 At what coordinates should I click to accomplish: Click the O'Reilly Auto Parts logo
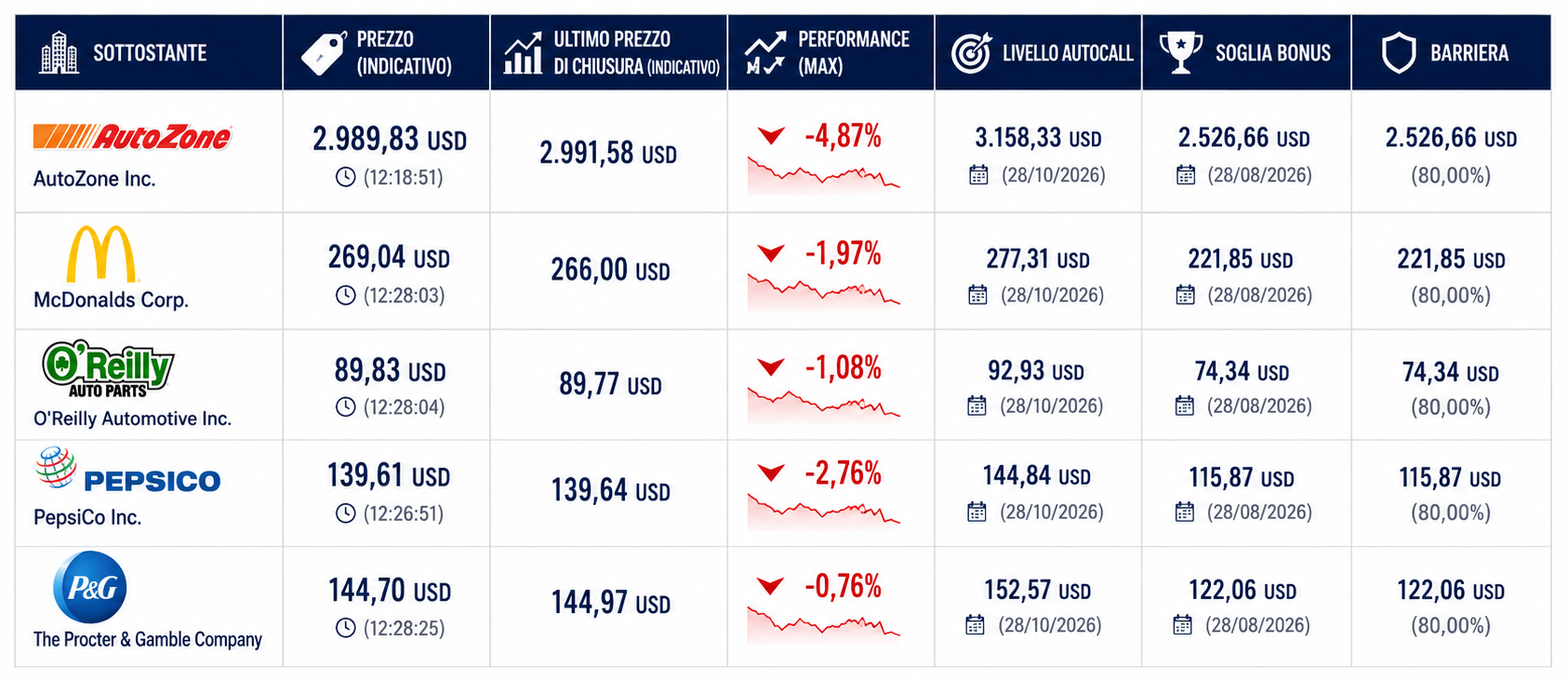[108, 369]
